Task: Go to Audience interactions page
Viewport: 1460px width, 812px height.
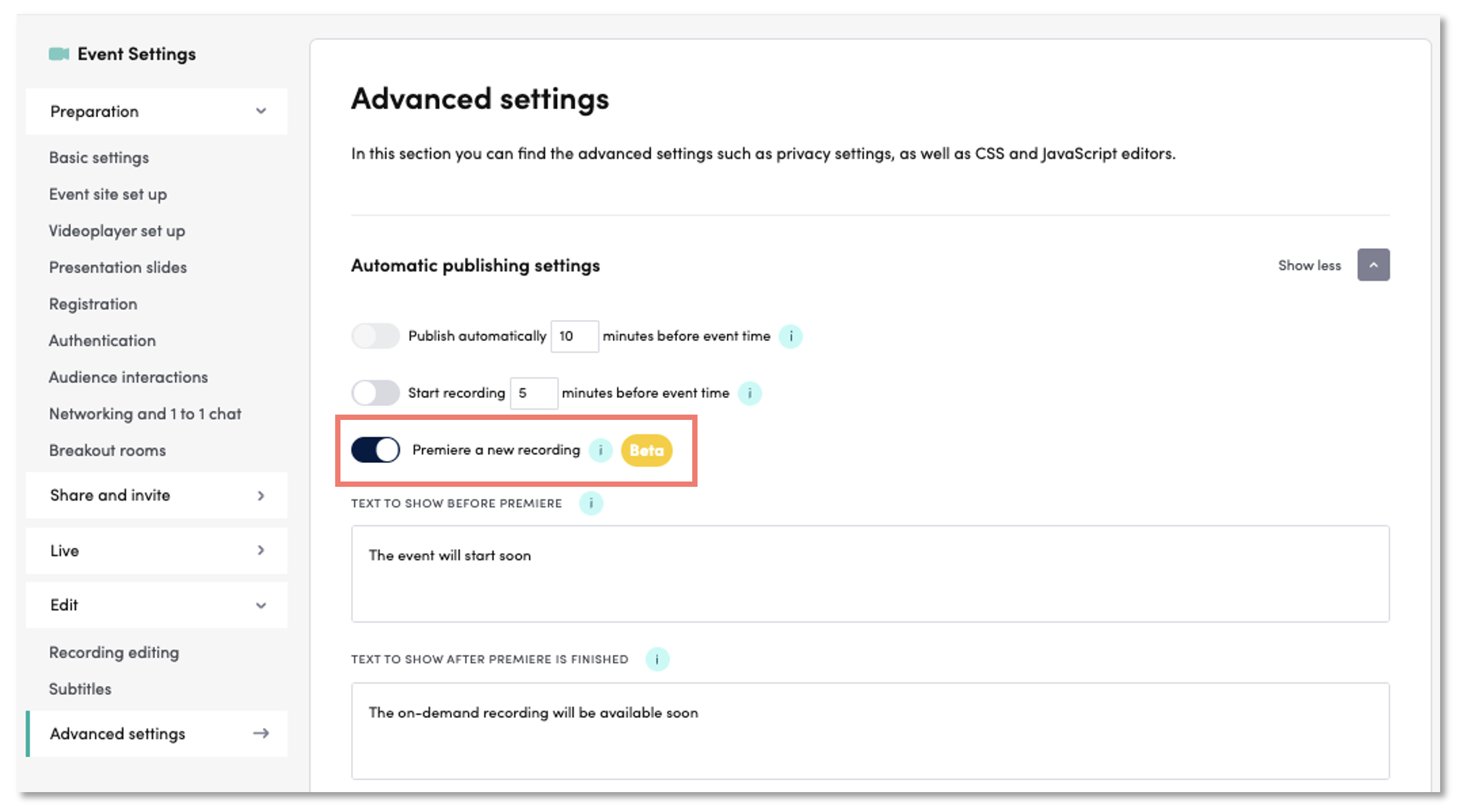Action: pos(129,378)
